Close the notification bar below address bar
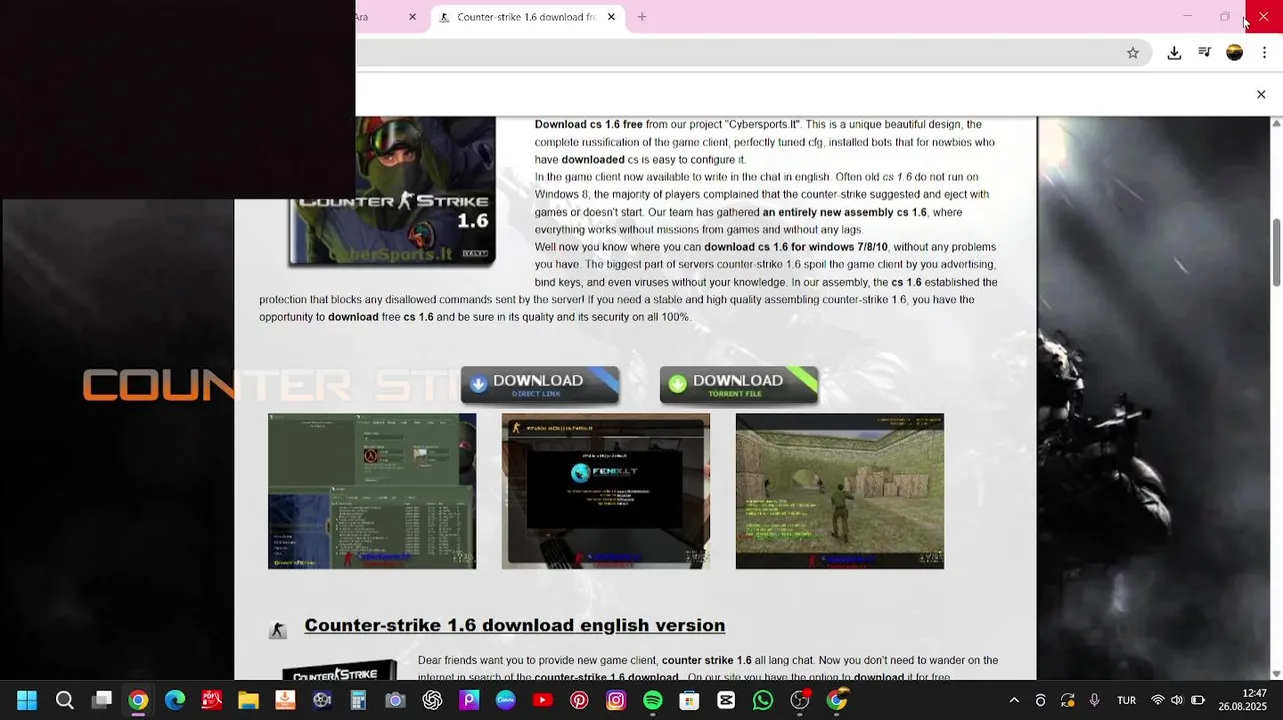The height and width of the screenshot is (720, 1283). point(1261,94)
